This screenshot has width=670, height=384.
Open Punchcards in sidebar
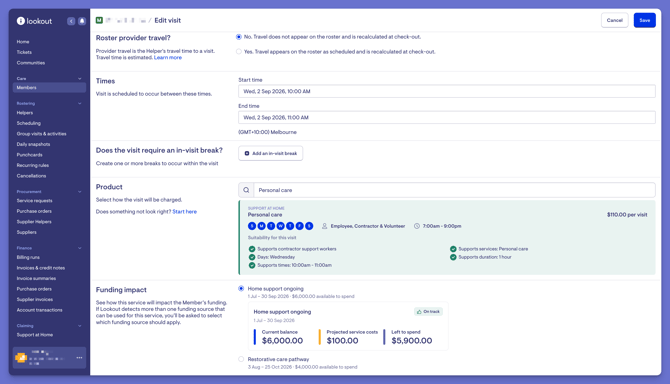pyautogui.click(x=29, y=155)
